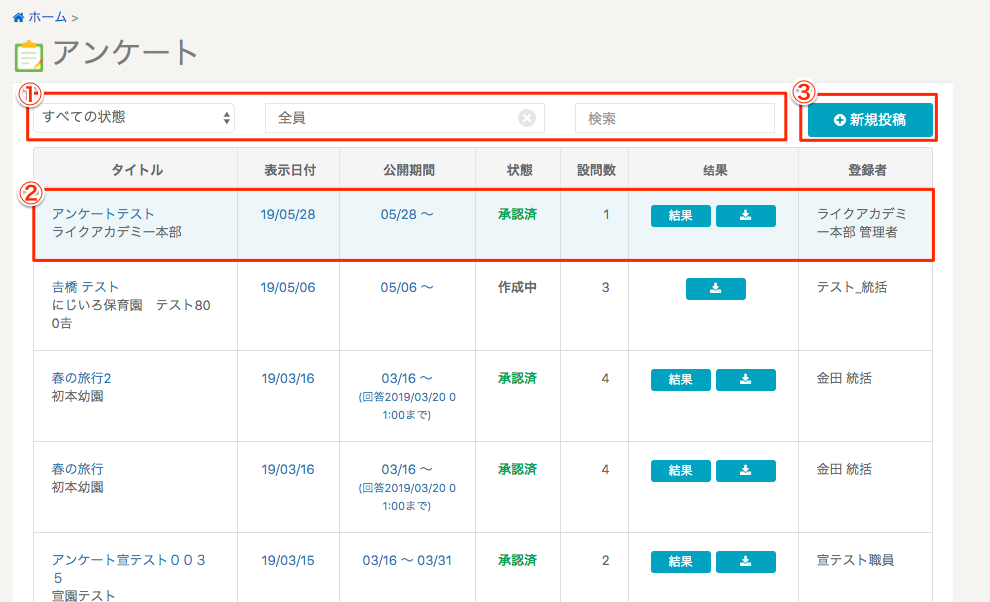Open the すべての状態 status dropdown
The image size is (990, 602).
(x=134, y=118)
